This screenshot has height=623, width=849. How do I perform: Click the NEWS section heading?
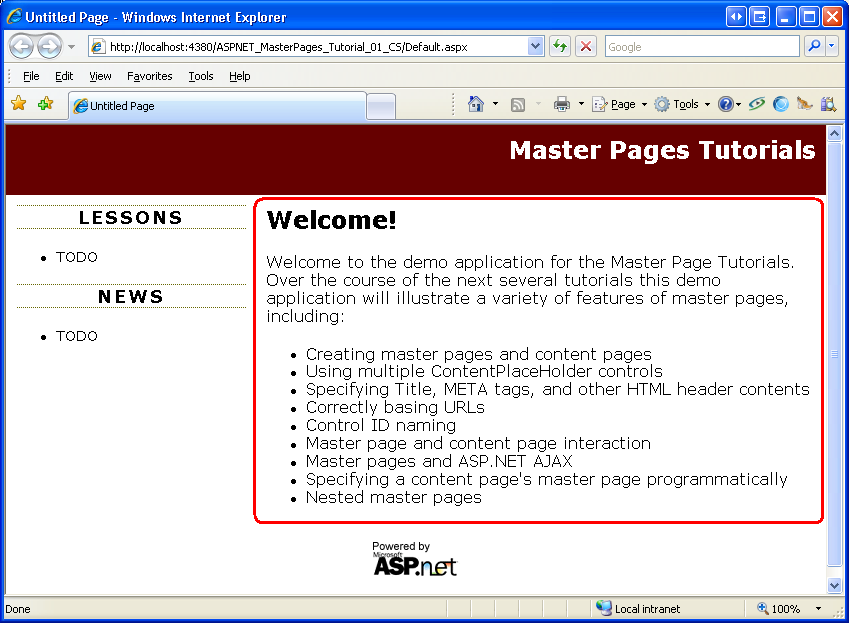[x=130, y=297]
